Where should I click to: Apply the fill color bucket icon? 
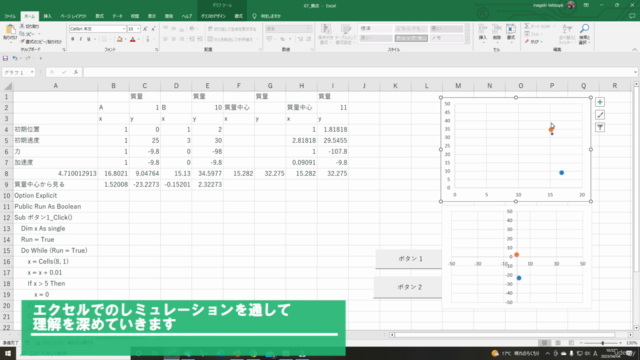pos(119,39)
